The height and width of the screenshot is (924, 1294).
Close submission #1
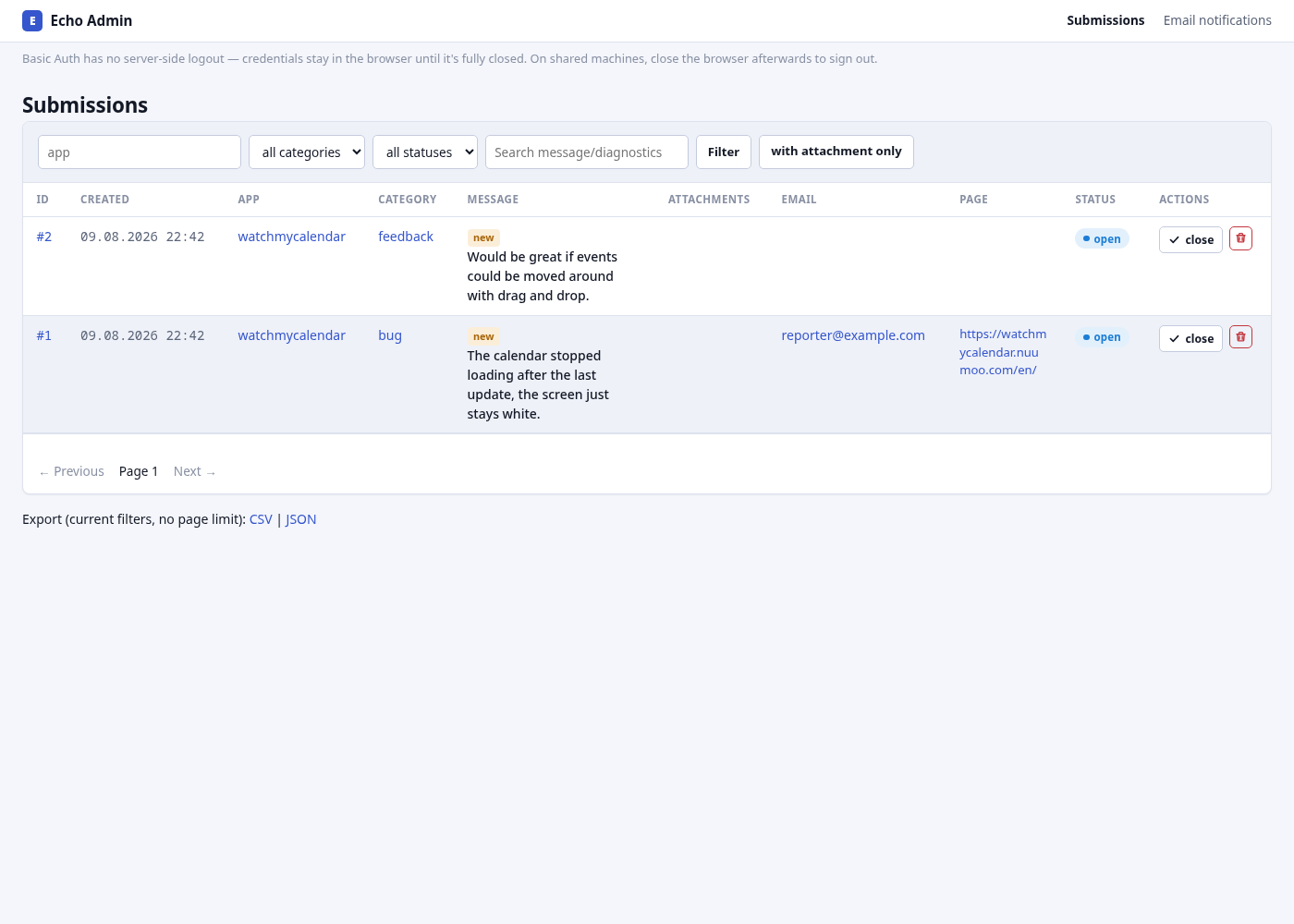(1190, 338)
